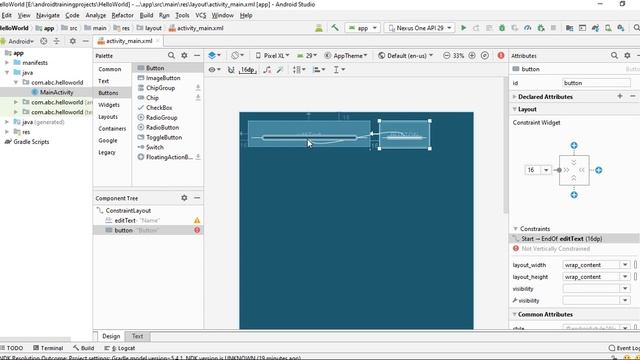Open Nexus One API 29 device dropdown
The height and width of the screenshot is (360, 640).
point(420,28)
